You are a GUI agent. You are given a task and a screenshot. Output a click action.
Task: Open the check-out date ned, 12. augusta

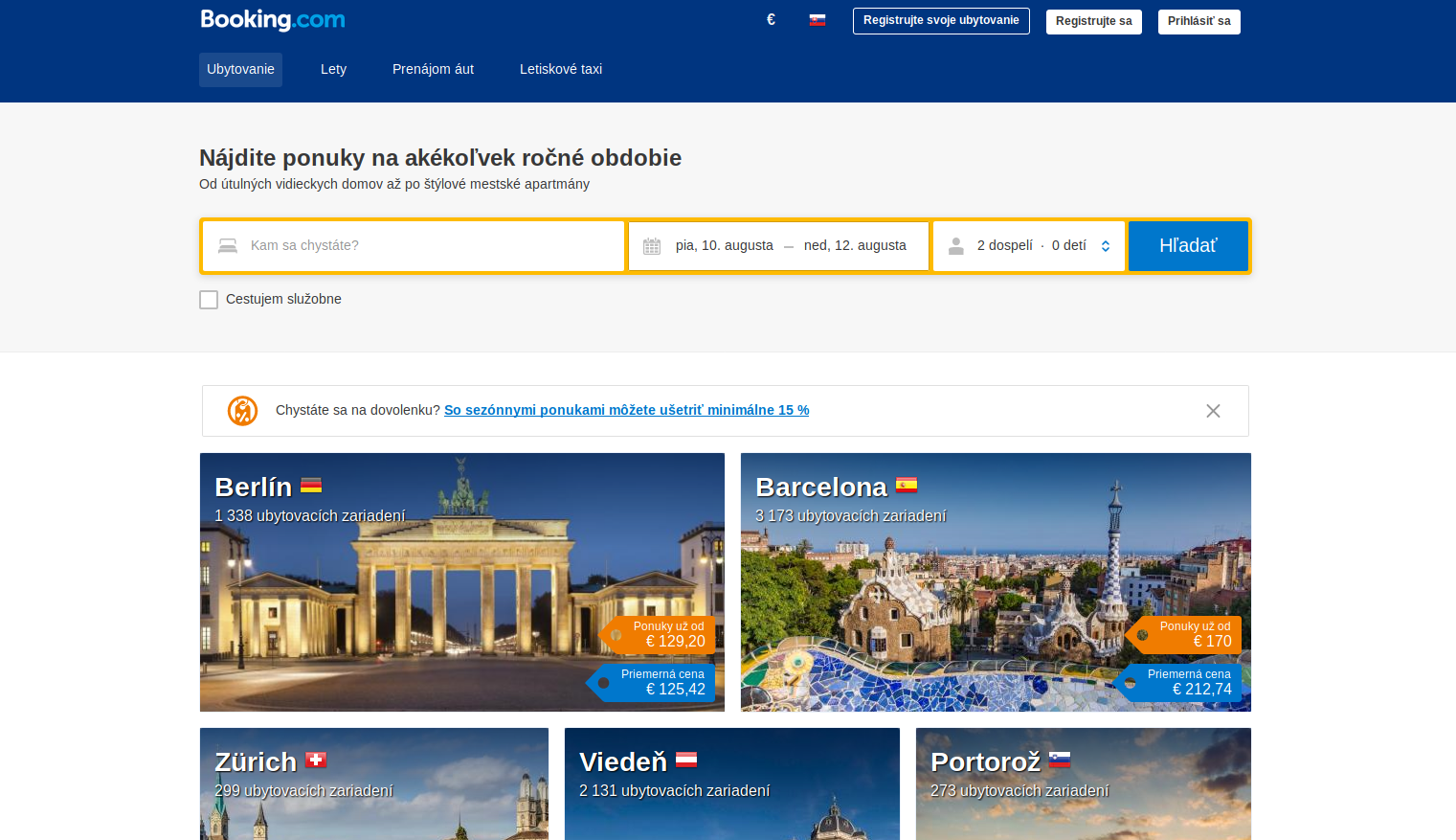pos(855,246)
